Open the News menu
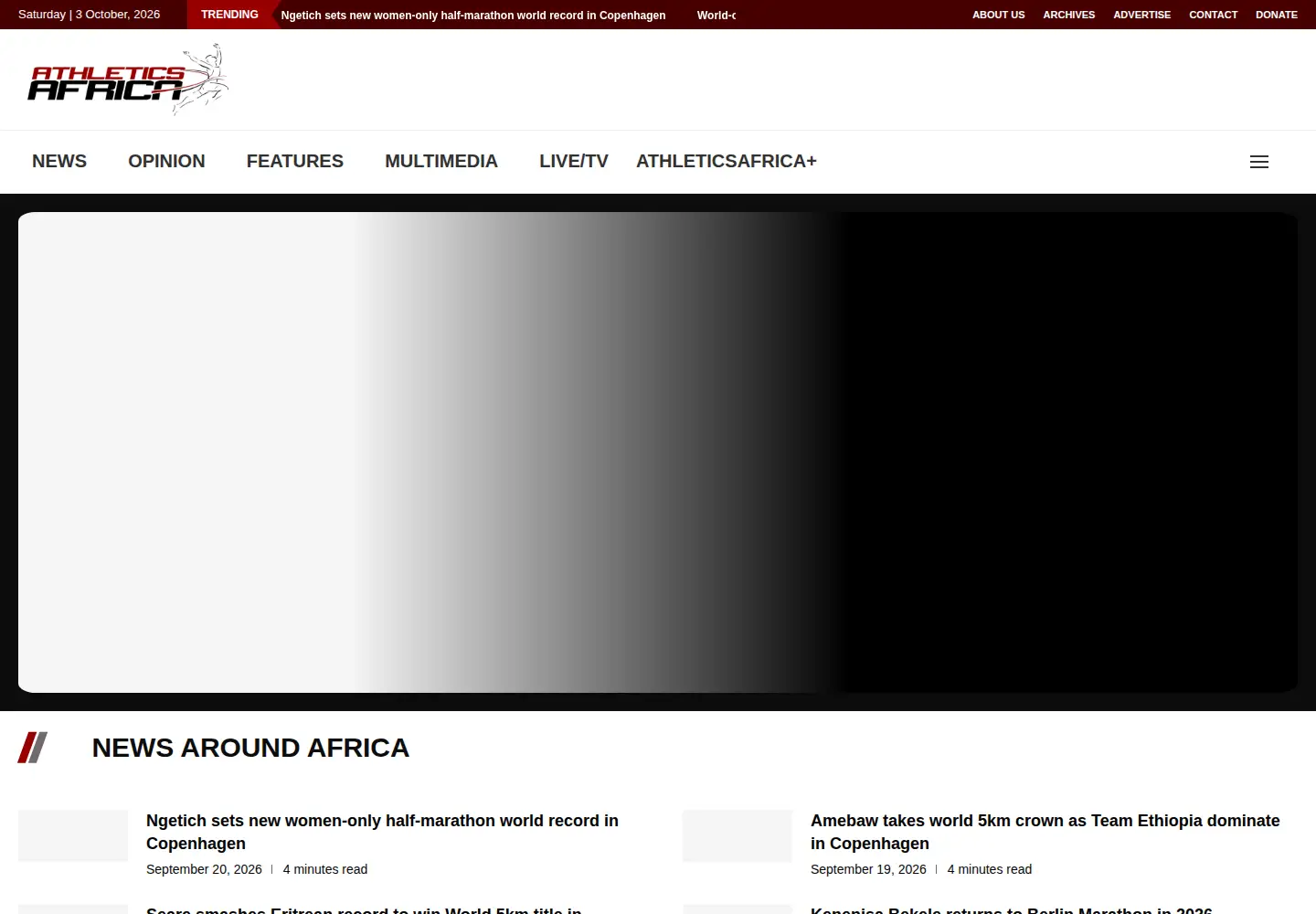 pos(59,161)
